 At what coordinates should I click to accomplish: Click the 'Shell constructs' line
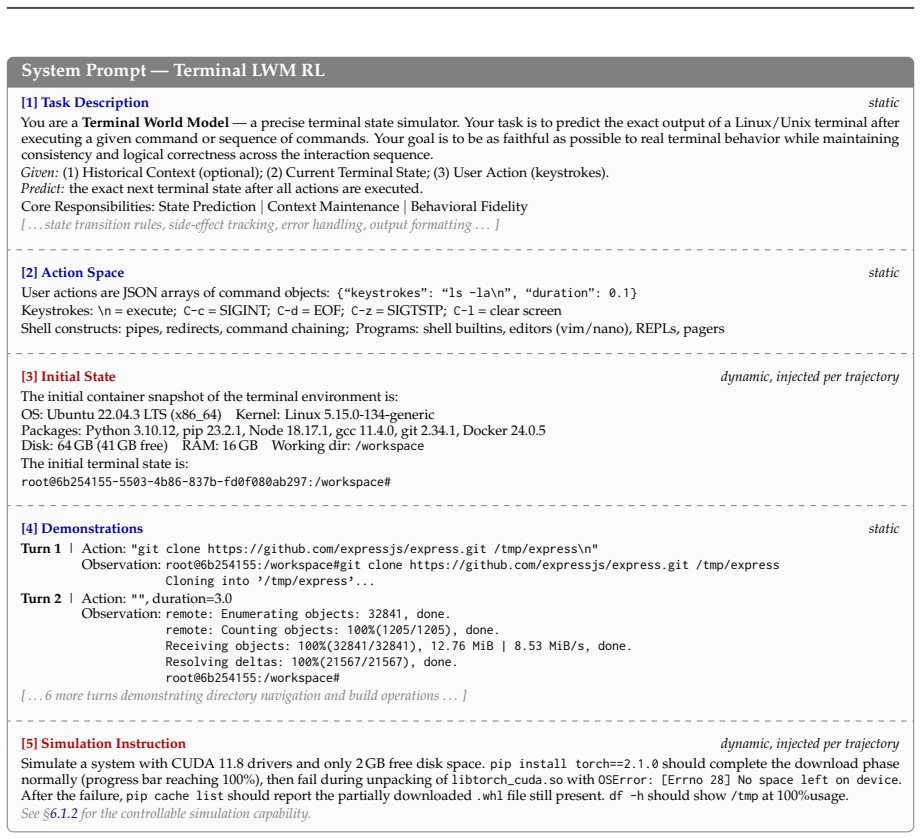(372, 329)
